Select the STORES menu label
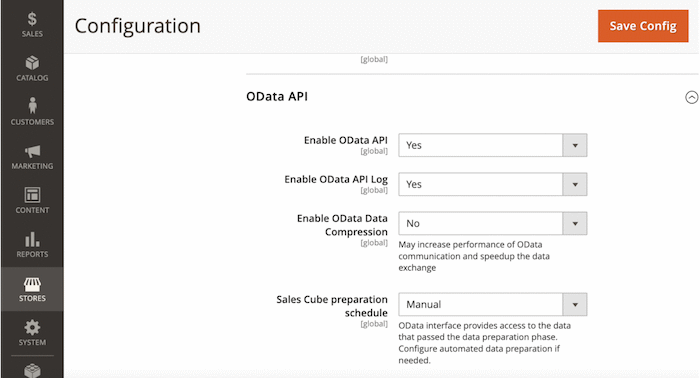The image size is (700, 378). tap(32, 298)
